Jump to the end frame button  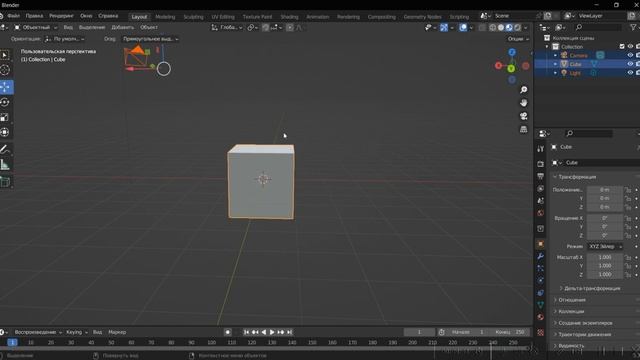click(289, 332)
